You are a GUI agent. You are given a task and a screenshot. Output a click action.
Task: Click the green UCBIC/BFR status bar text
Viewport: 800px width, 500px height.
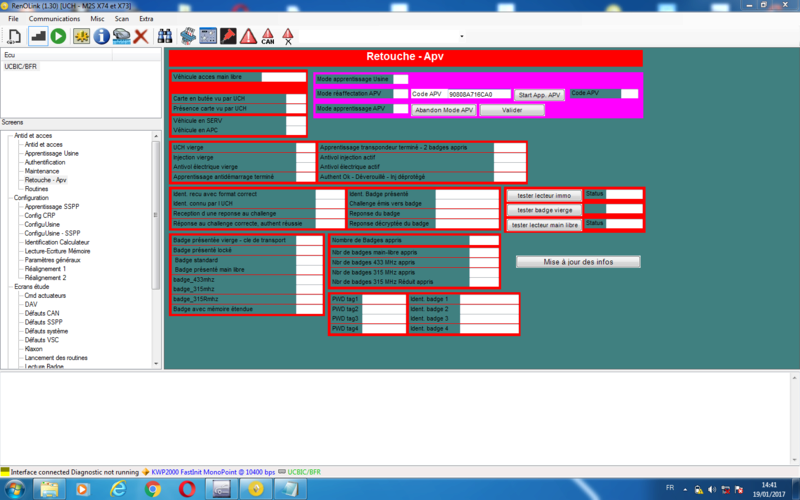coord(304,472)
